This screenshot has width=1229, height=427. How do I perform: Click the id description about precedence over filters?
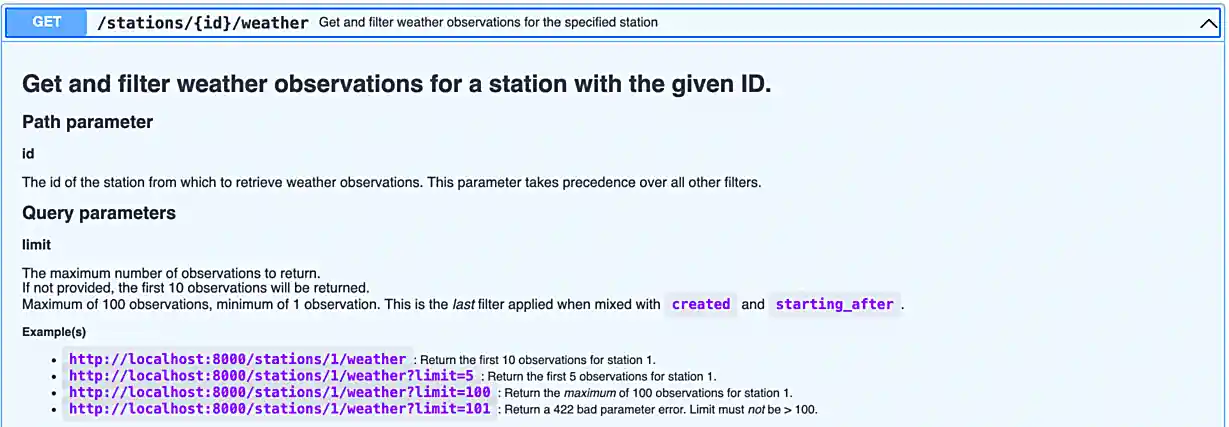coord(391,182)
